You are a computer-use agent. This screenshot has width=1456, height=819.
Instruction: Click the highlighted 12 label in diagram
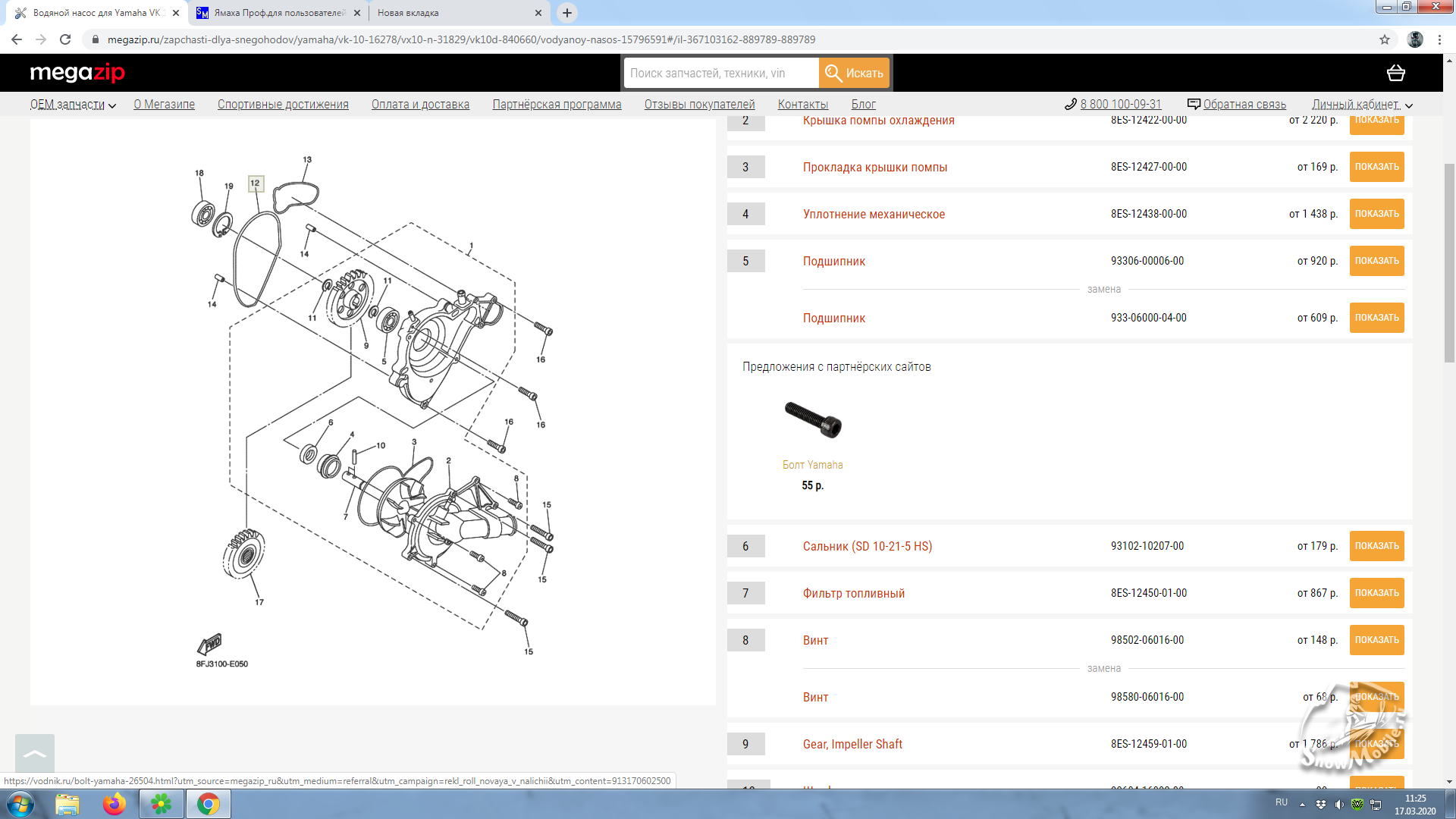click(x=256, y=184)
